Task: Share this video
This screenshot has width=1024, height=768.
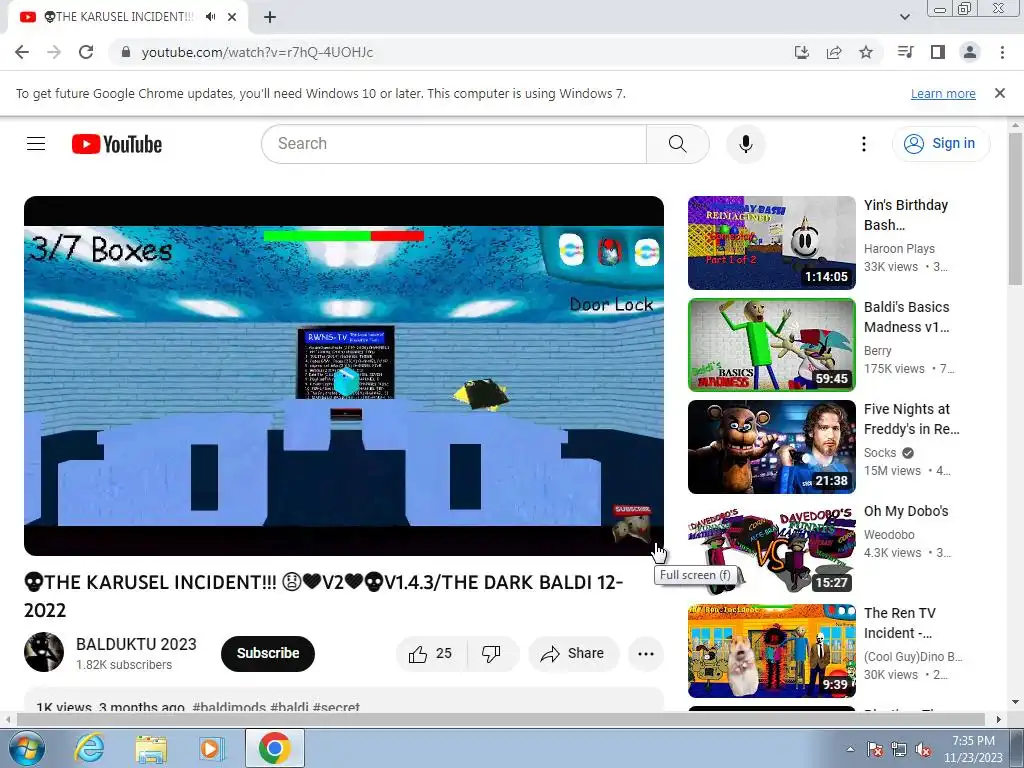Action: (x=573, y=653)
